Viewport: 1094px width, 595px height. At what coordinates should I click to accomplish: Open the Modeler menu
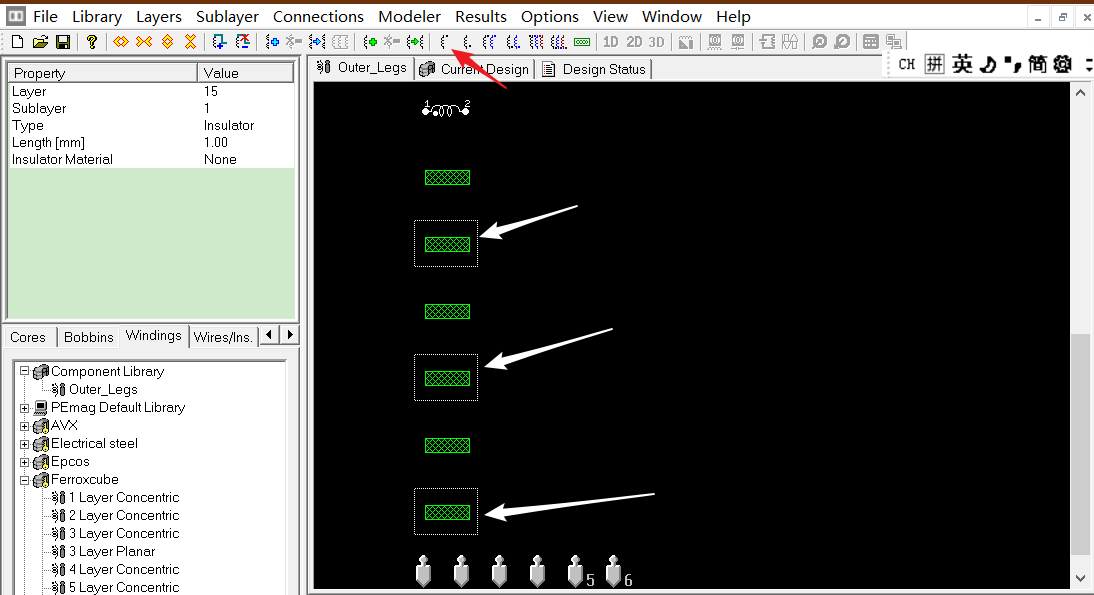409,16
